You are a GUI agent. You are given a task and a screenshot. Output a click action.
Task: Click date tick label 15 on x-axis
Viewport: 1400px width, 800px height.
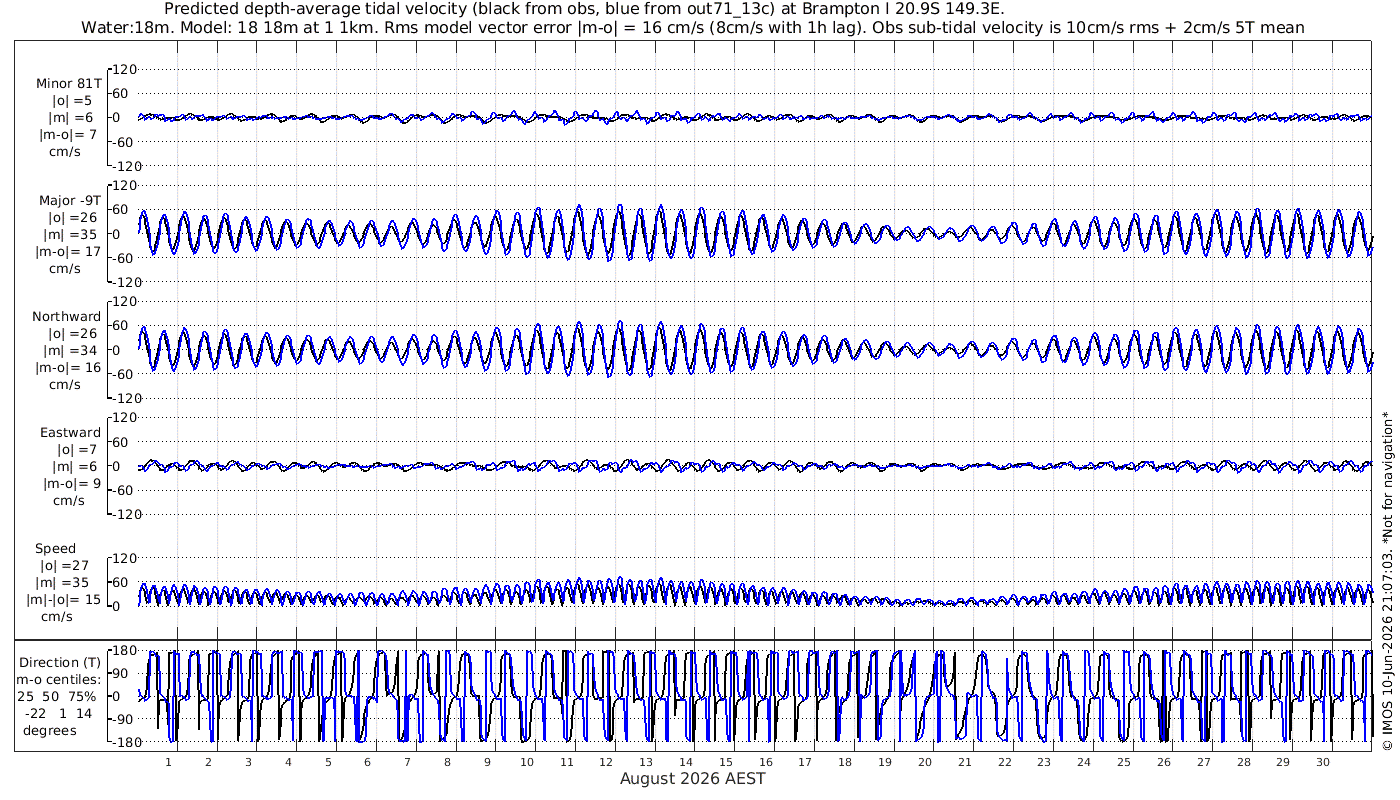tap(726, 762)
